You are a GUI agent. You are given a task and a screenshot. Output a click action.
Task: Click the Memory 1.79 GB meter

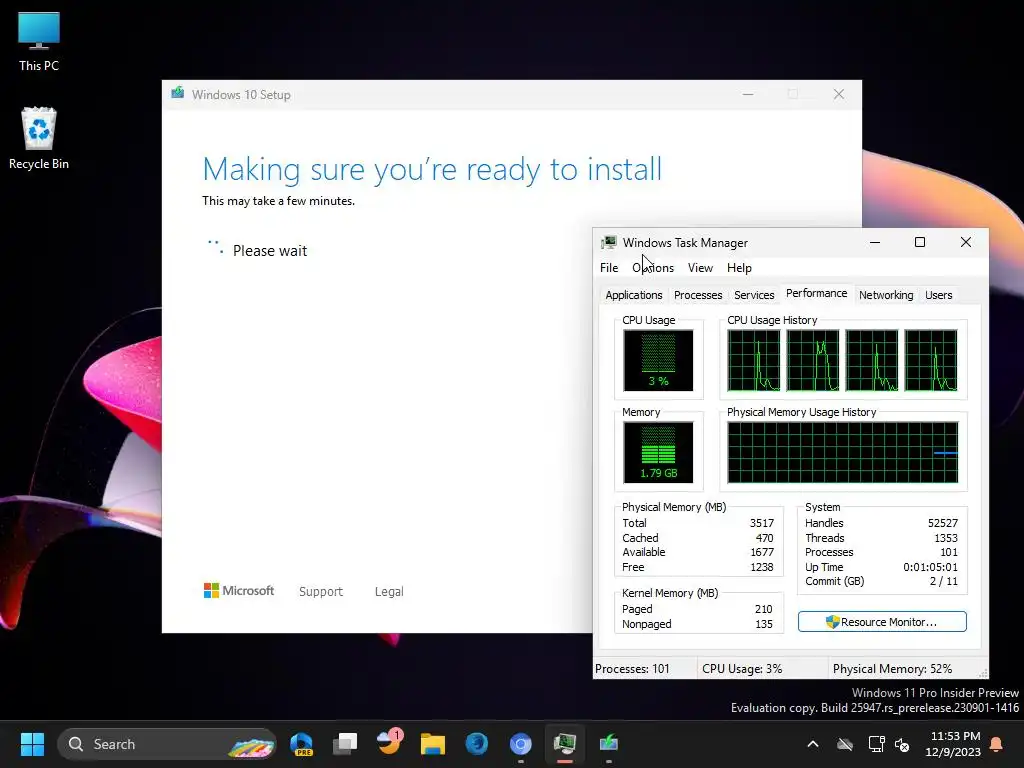click(658, 453)
